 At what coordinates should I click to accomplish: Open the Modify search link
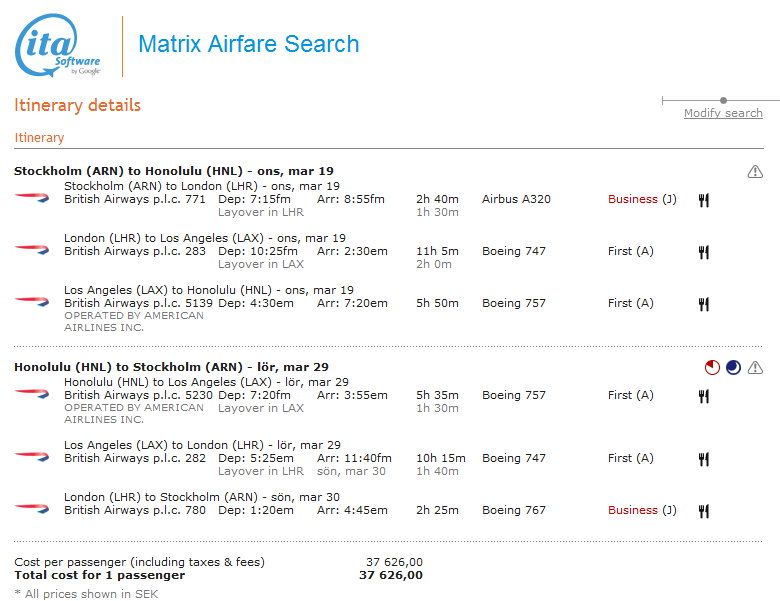pos(723,113)
